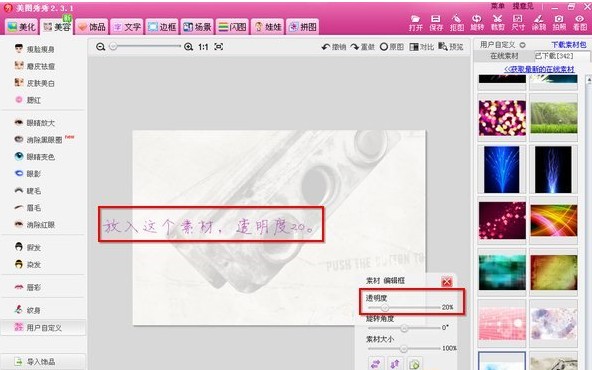Click the 旋转角度 rotation slider
592x370 pixels.
click(x=404, y=328)
